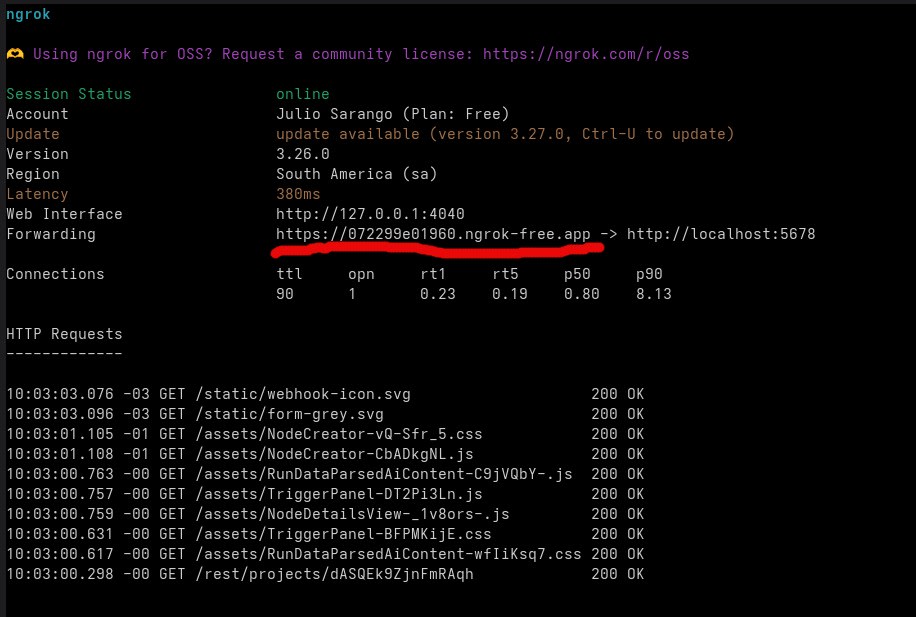Select the p50 value 0.80

581,294
